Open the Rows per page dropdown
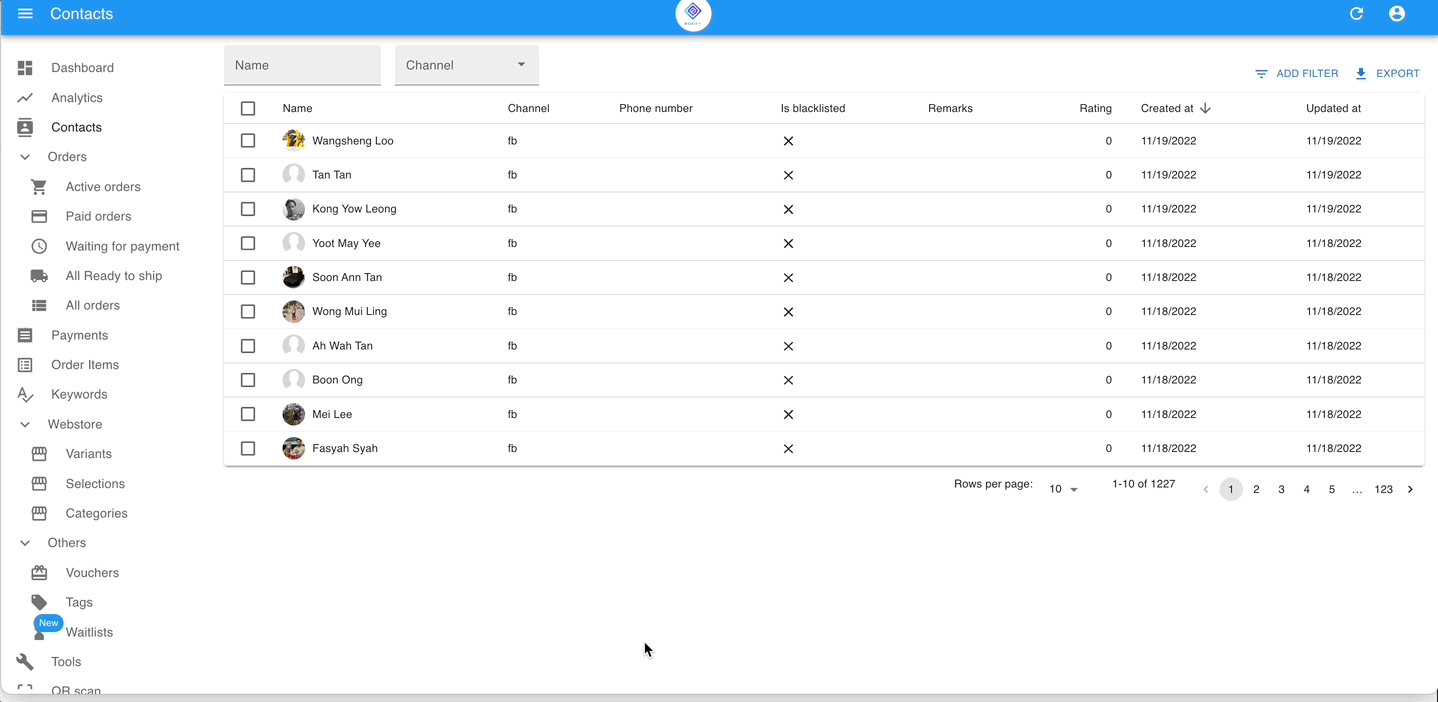 [x=1062, y=488]
